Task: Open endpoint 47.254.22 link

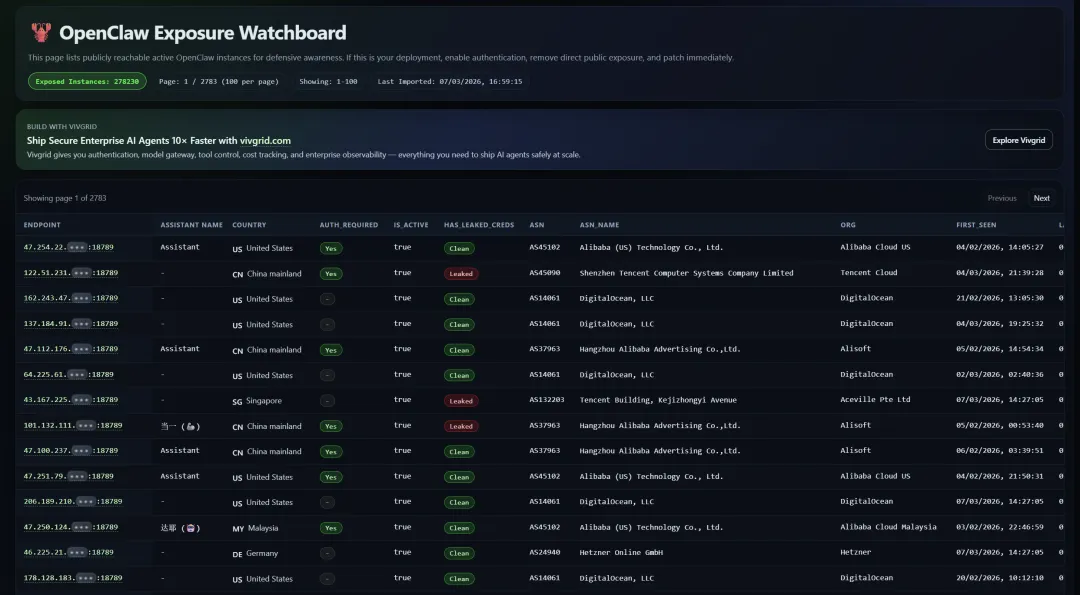Action: coord(68,247)
